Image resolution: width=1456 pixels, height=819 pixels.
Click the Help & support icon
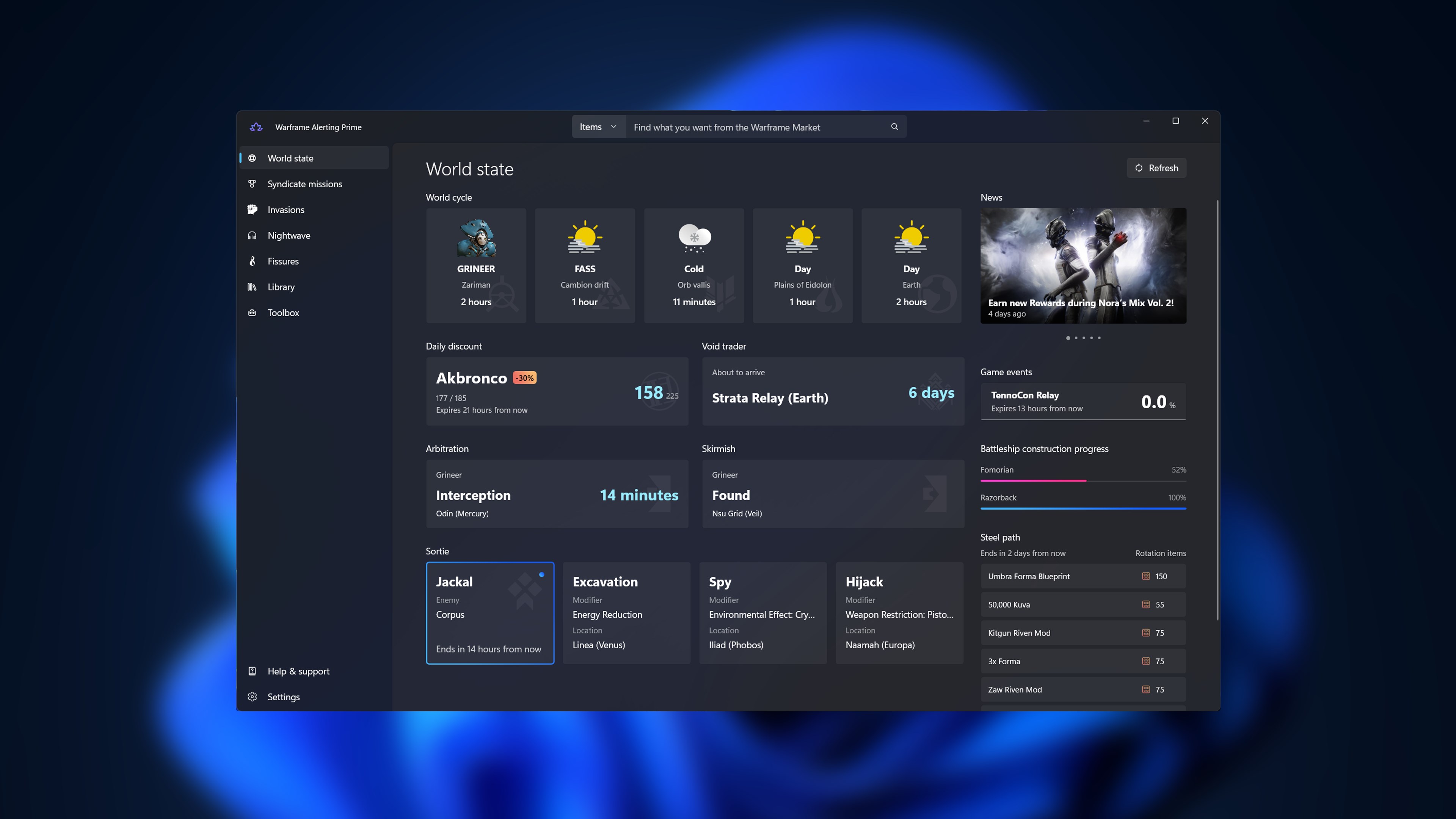click(x=252, y=671)
